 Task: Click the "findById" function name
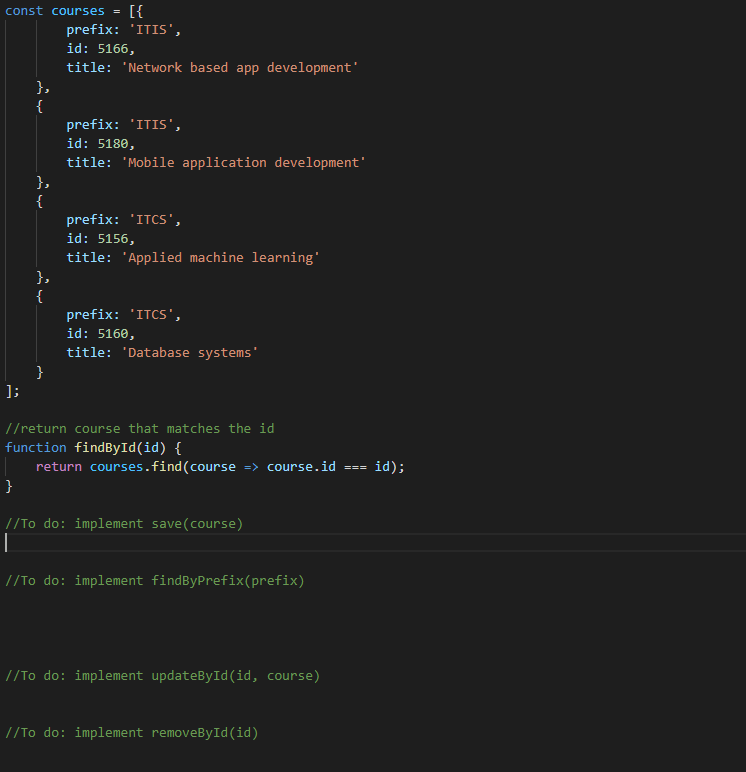(105, 448)
